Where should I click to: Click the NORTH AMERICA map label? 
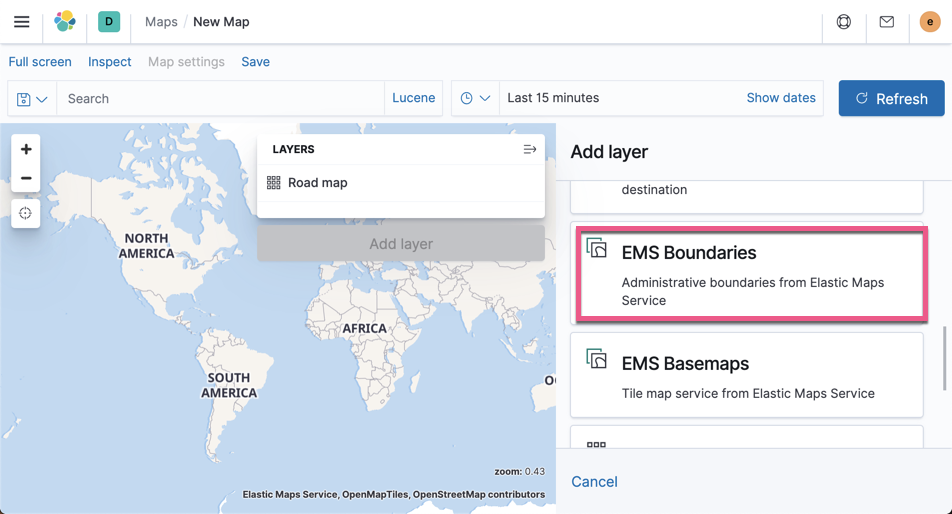click(146, 246)
